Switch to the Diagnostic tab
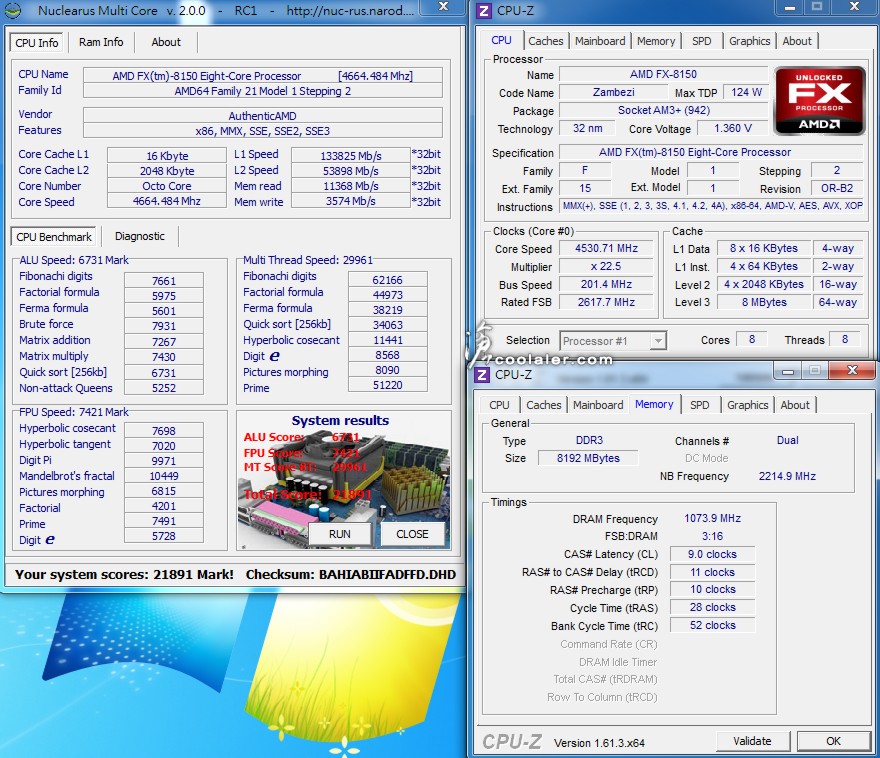880x758 pixels. (x=140, y=236)
